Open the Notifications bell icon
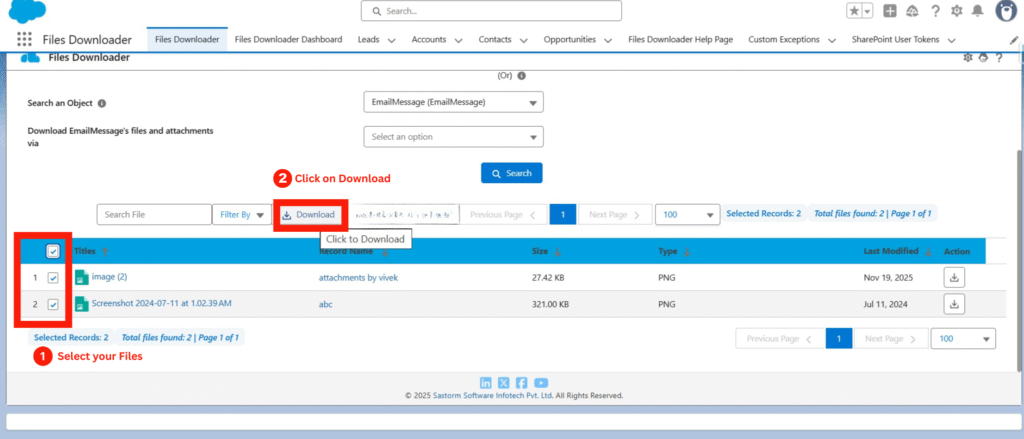This screenshot has width=1024, height=439. coord(978,11)
